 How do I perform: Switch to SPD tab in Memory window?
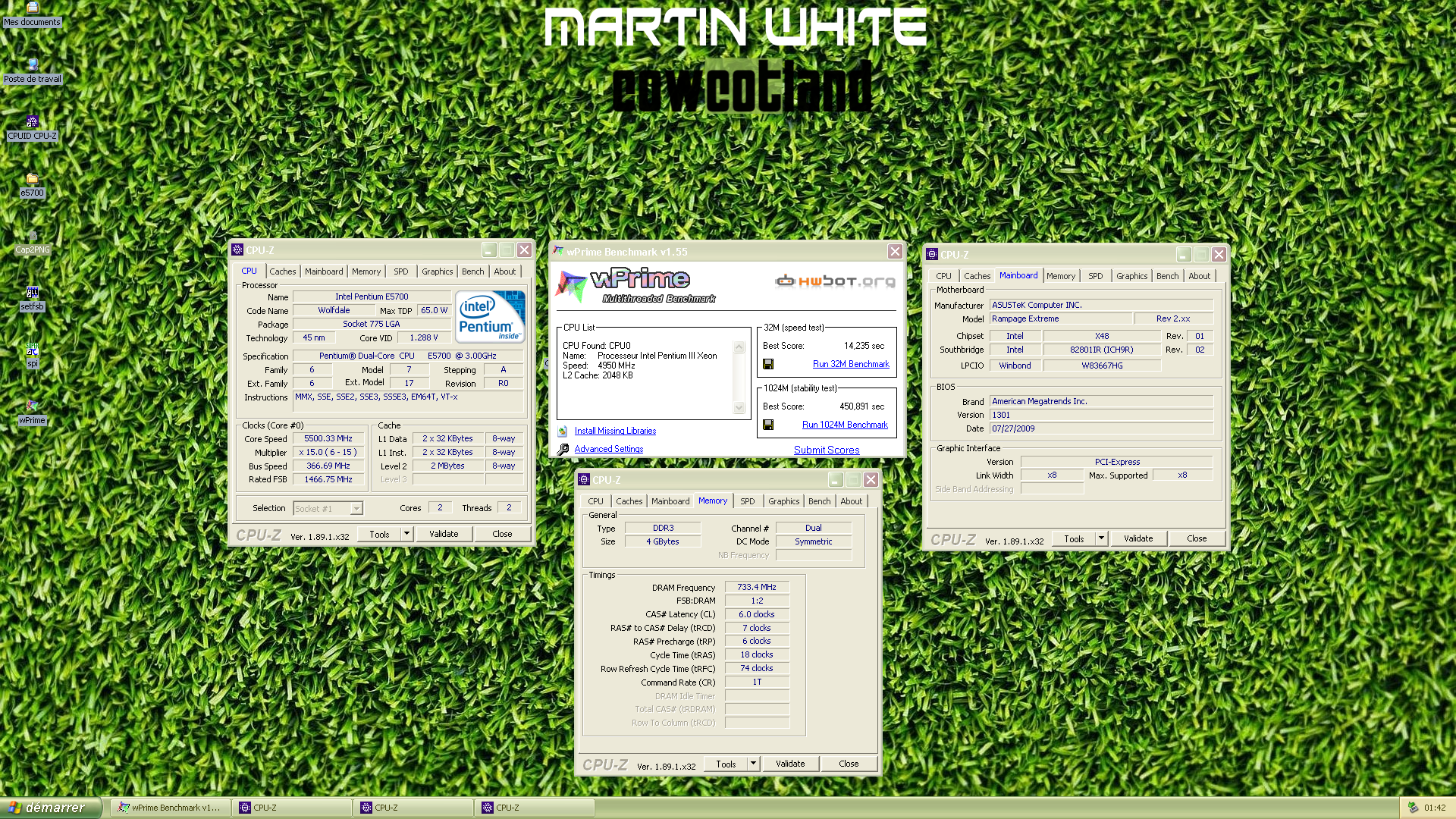click(x=748, y=501)
